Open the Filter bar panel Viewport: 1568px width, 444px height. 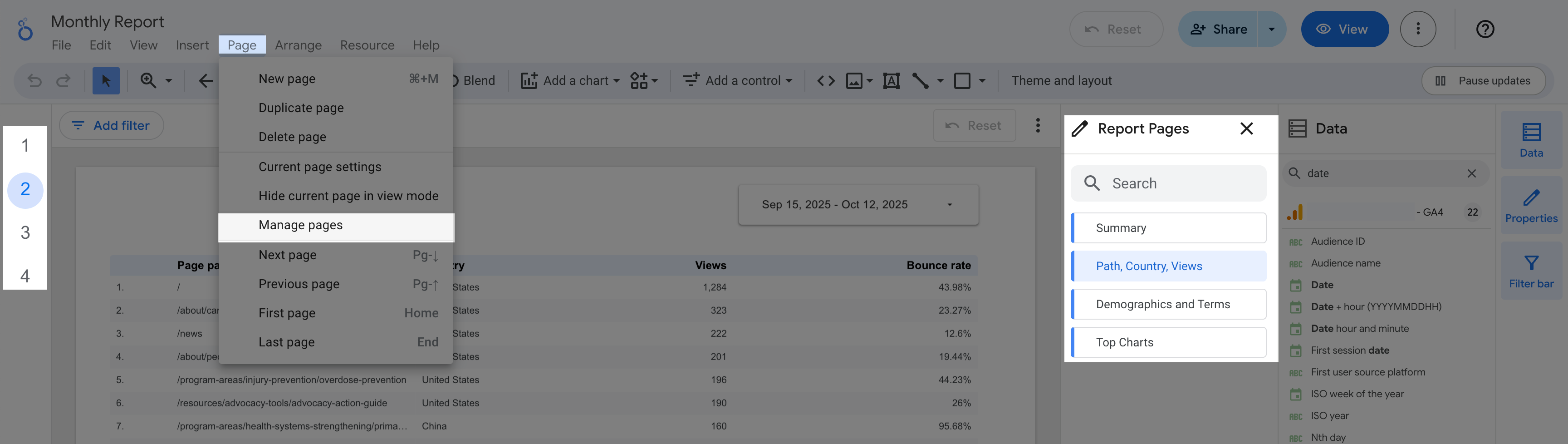pyautogui.click(x=1532, y=270)
